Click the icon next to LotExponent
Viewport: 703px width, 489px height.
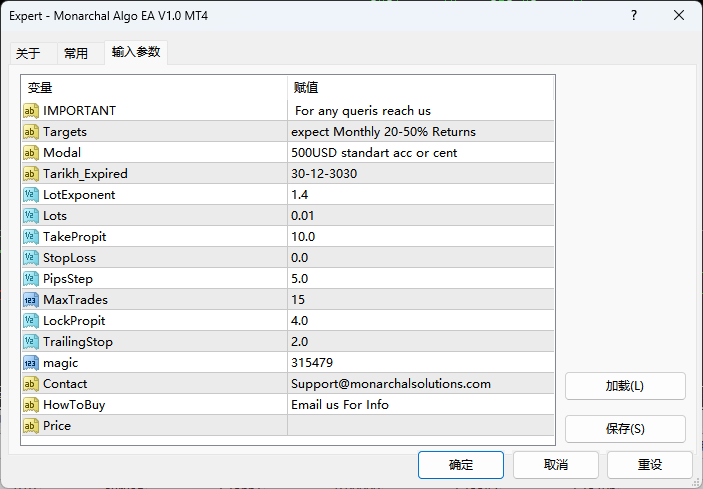[31, 195]
